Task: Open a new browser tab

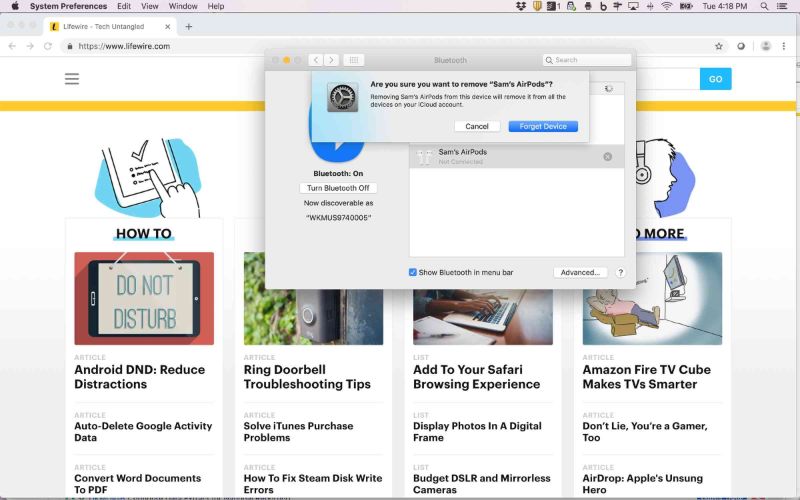Action: [x=189, y=26]
